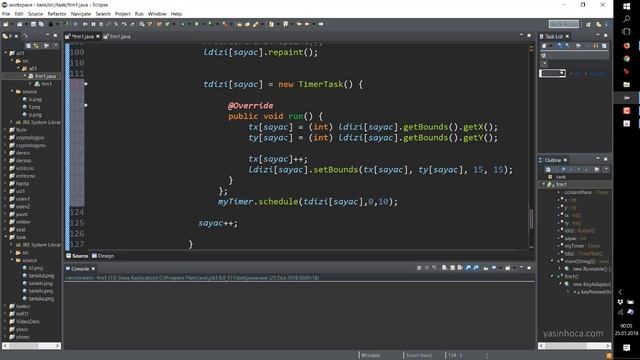Switch to the second frm1.java editor tab

(117, 36)
